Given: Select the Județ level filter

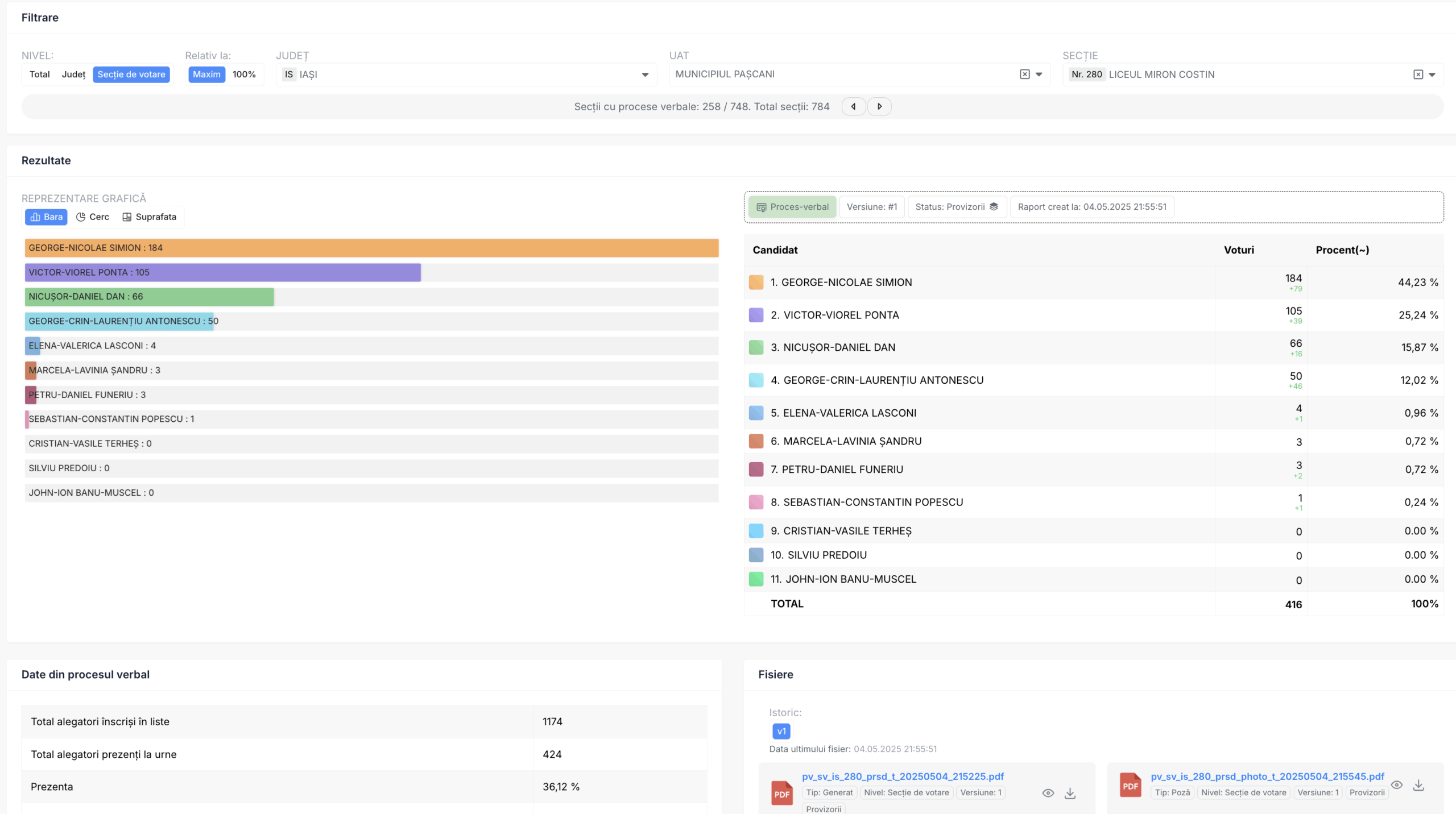Looking at the screenshot, I should [73, 74].
